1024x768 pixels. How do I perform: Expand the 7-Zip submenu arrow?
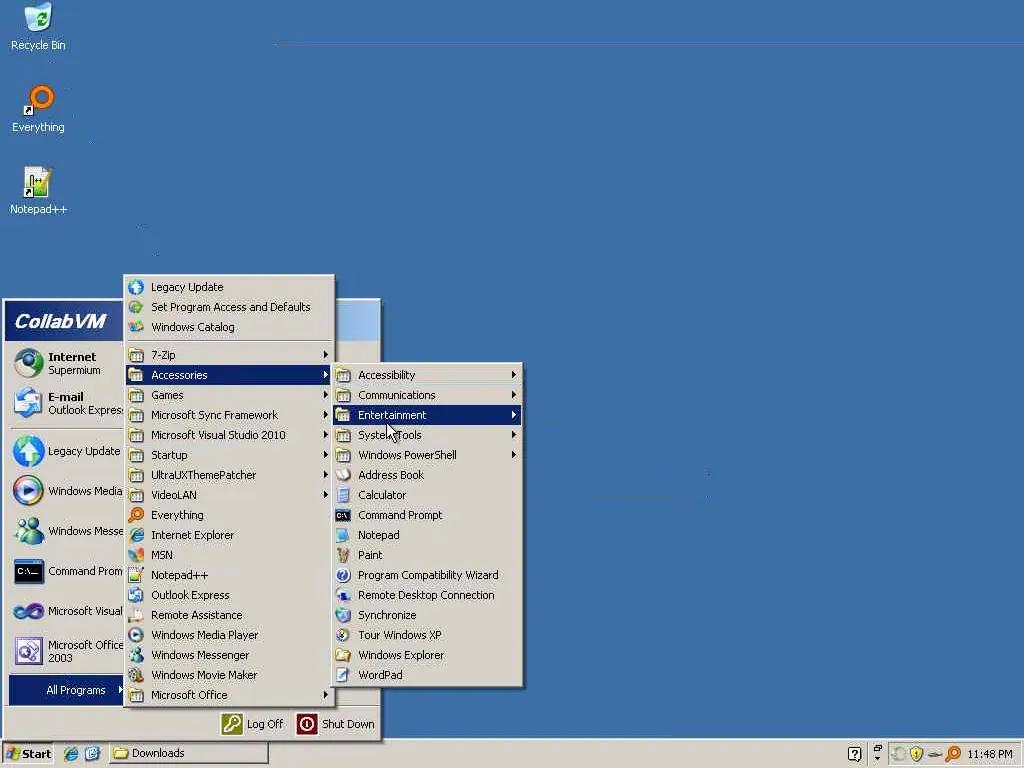click(x=325, y=355)
